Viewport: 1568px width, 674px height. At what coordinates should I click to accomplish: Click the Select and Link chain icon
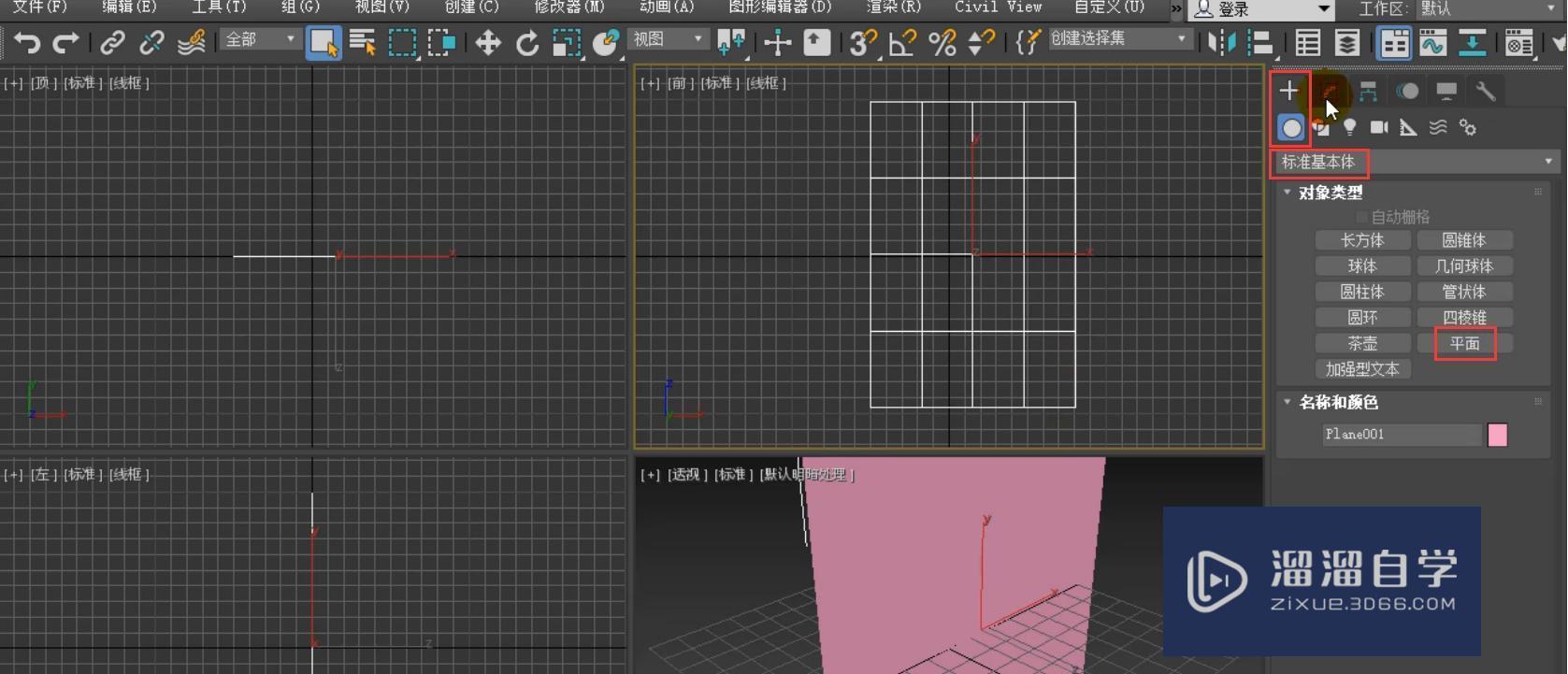pos(112,43)
